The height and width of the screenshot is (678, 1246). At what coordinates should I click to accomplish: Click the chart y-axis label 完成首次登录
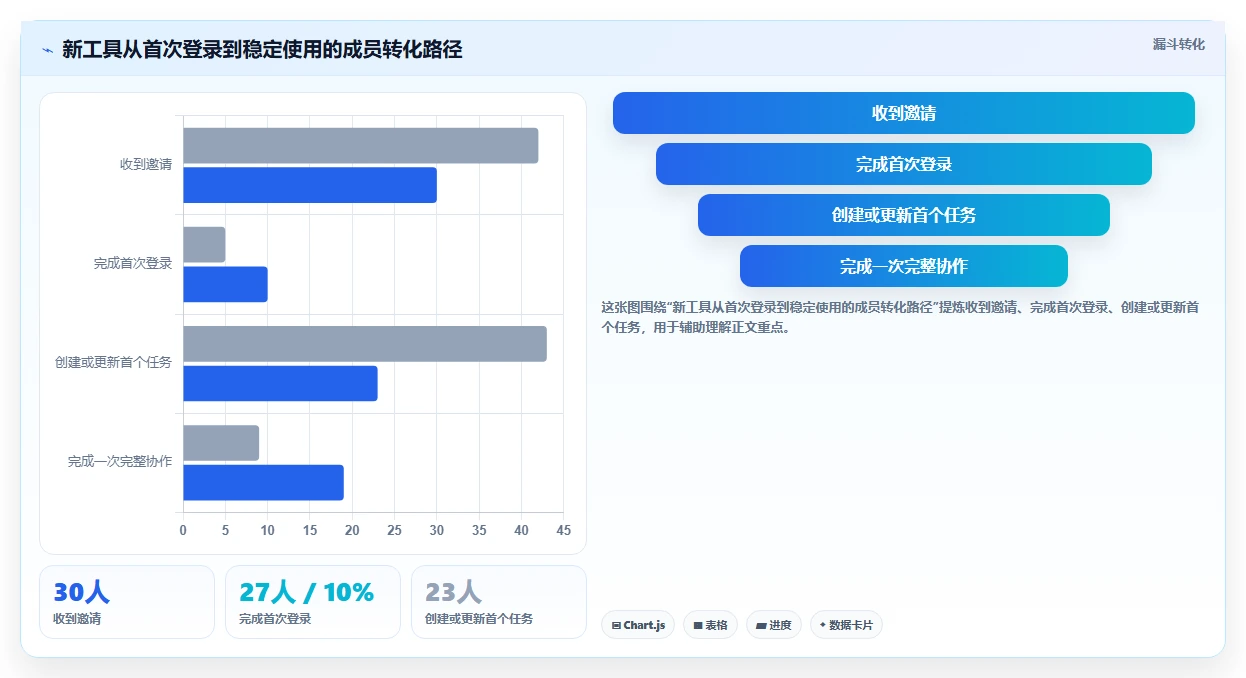click(133, 264)
